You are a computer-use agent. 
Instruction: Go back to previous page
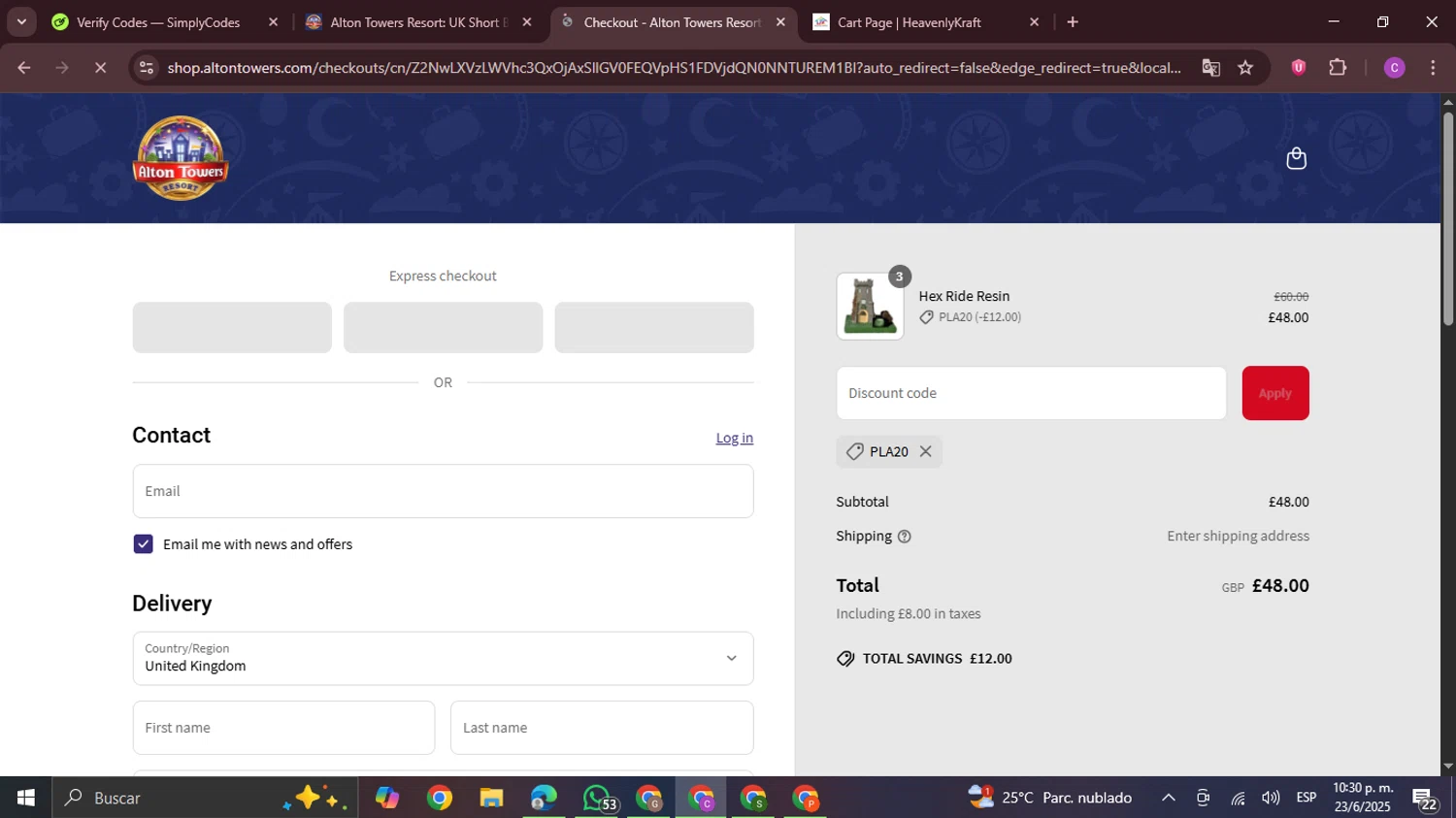pyautogui.click(x=24, y=67)
